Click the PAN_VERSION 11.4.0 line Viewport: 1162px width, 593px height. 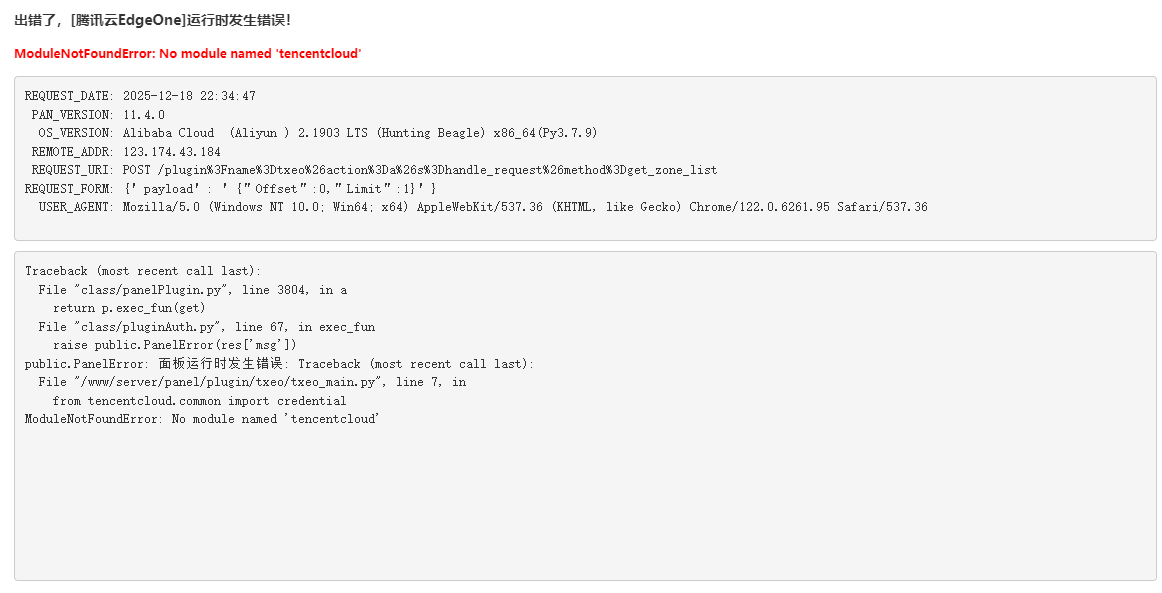98,115
